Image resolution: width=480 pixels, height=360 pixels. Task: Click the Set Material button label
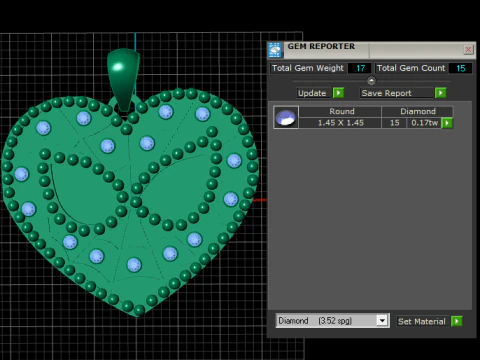coord(422,321)
